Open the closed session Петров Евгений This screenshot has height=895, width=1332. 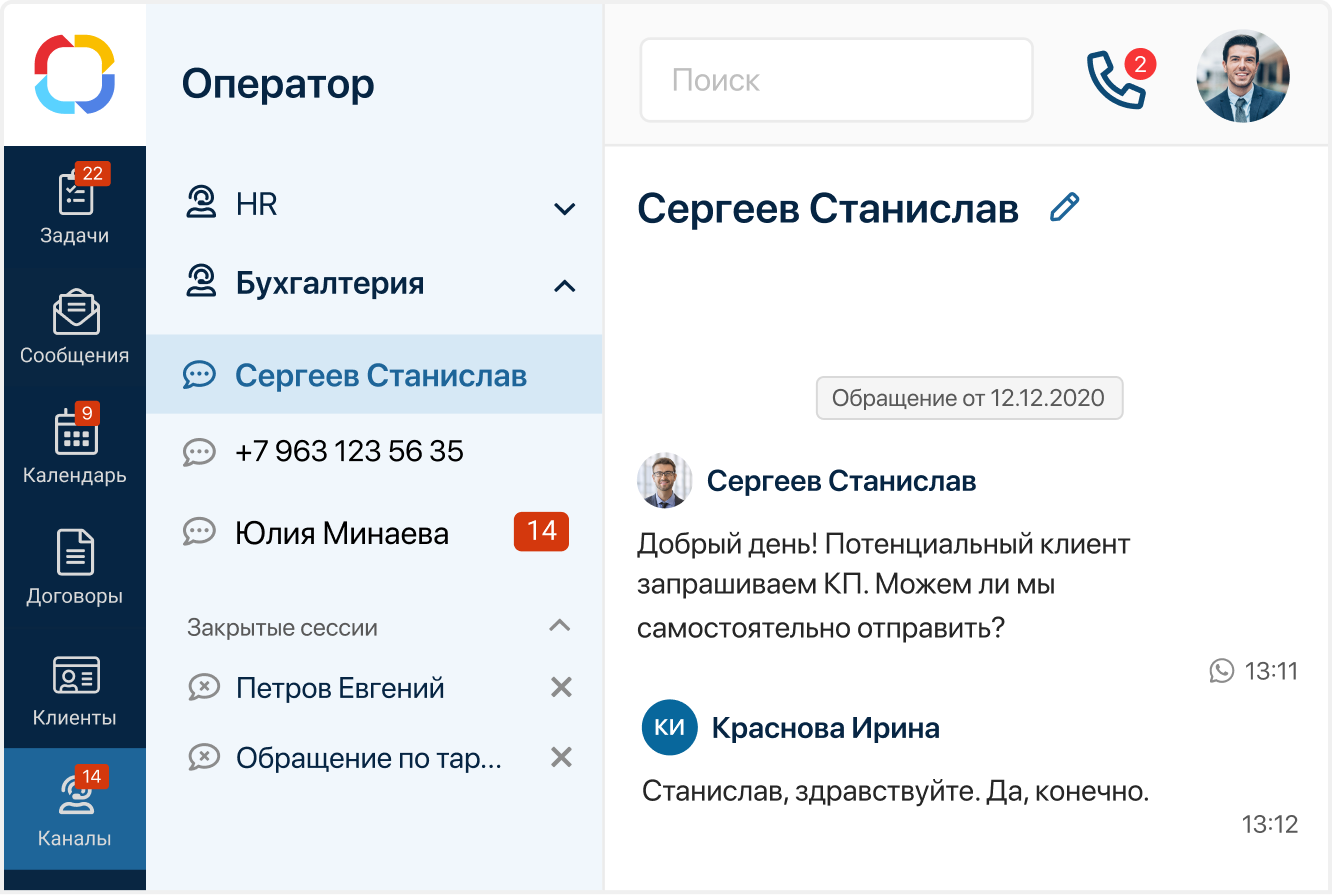(x=340, y=688)
